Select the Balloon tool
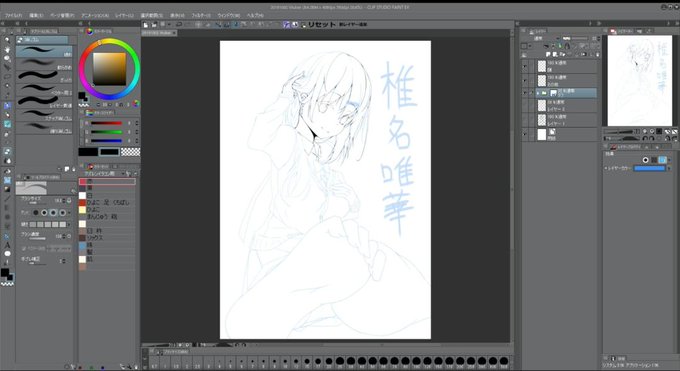This screenshot has height=371, width=680. tap(7, 254)
